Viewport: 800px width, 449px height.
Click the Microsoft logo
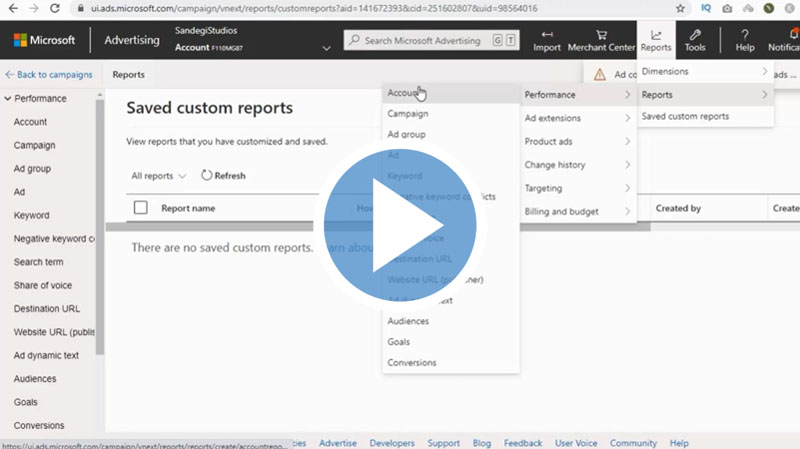pos(44,40)
